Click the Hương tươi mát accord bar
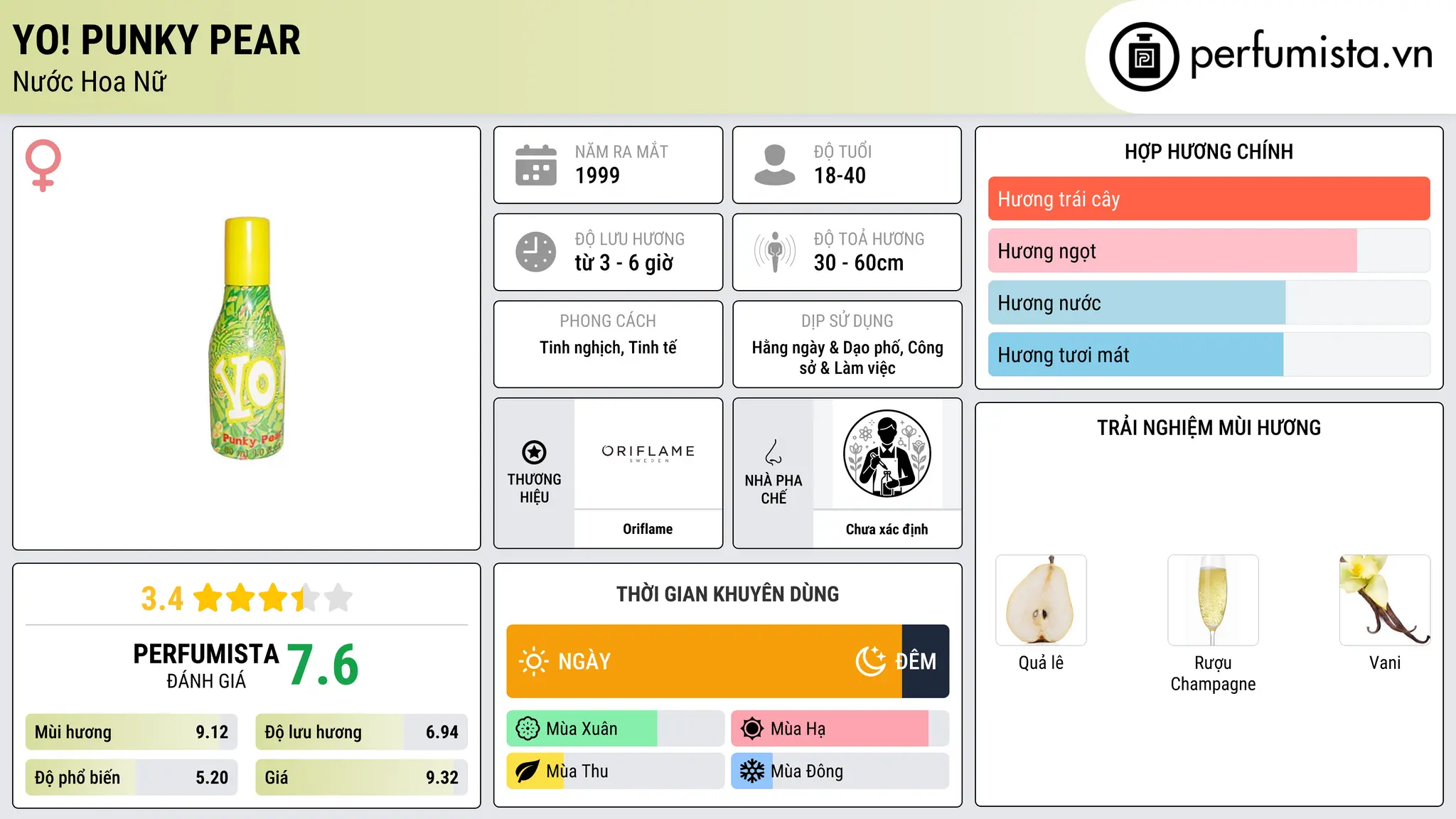 [1209, 355]
